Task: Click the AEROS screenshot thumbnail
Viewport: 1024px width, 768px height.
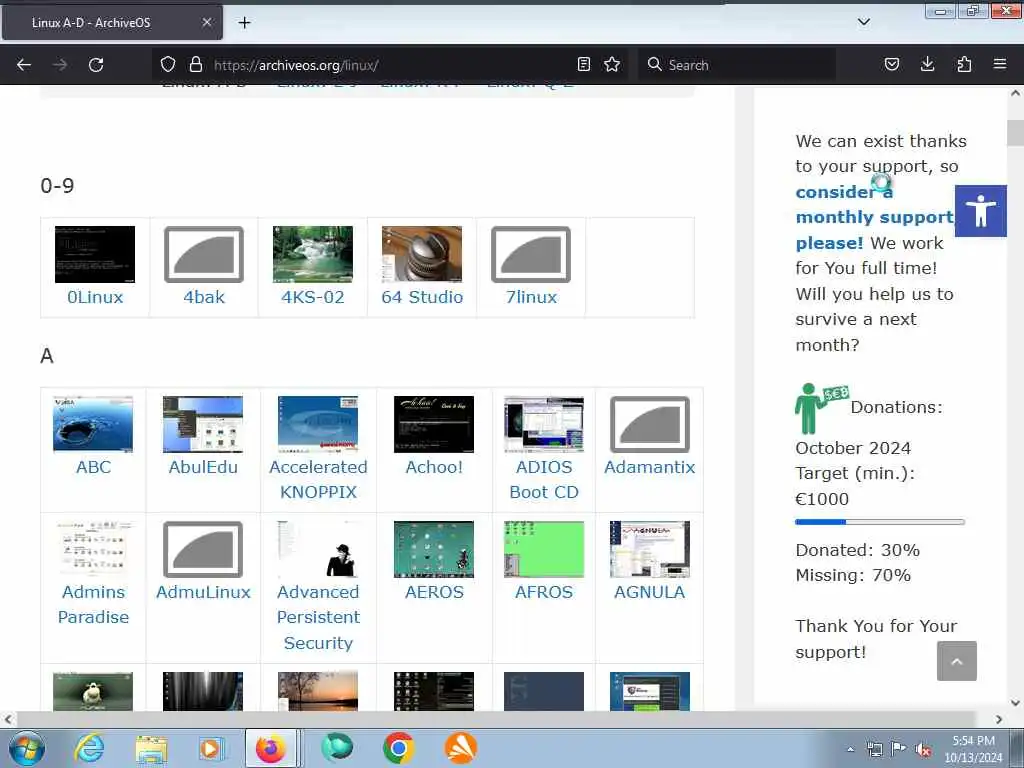Action: (434, 549)
